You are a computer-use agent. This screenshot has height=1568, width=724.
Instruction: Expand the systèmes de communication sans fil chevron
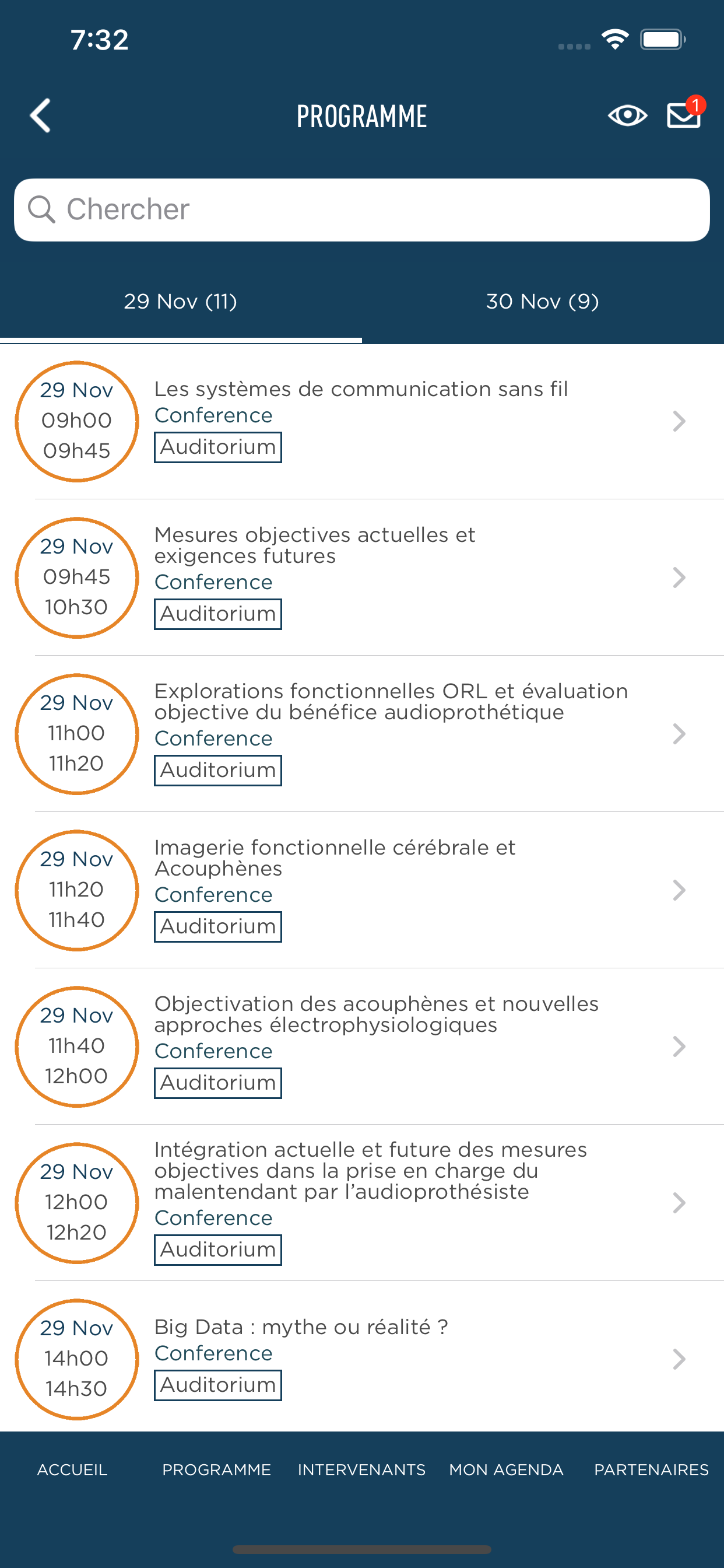point(679,421)
